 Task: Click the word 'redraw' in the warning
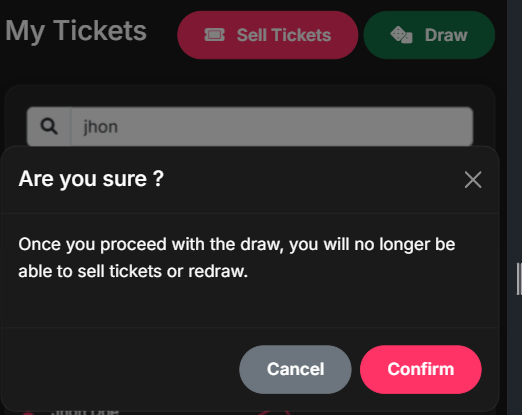[216, 271]
